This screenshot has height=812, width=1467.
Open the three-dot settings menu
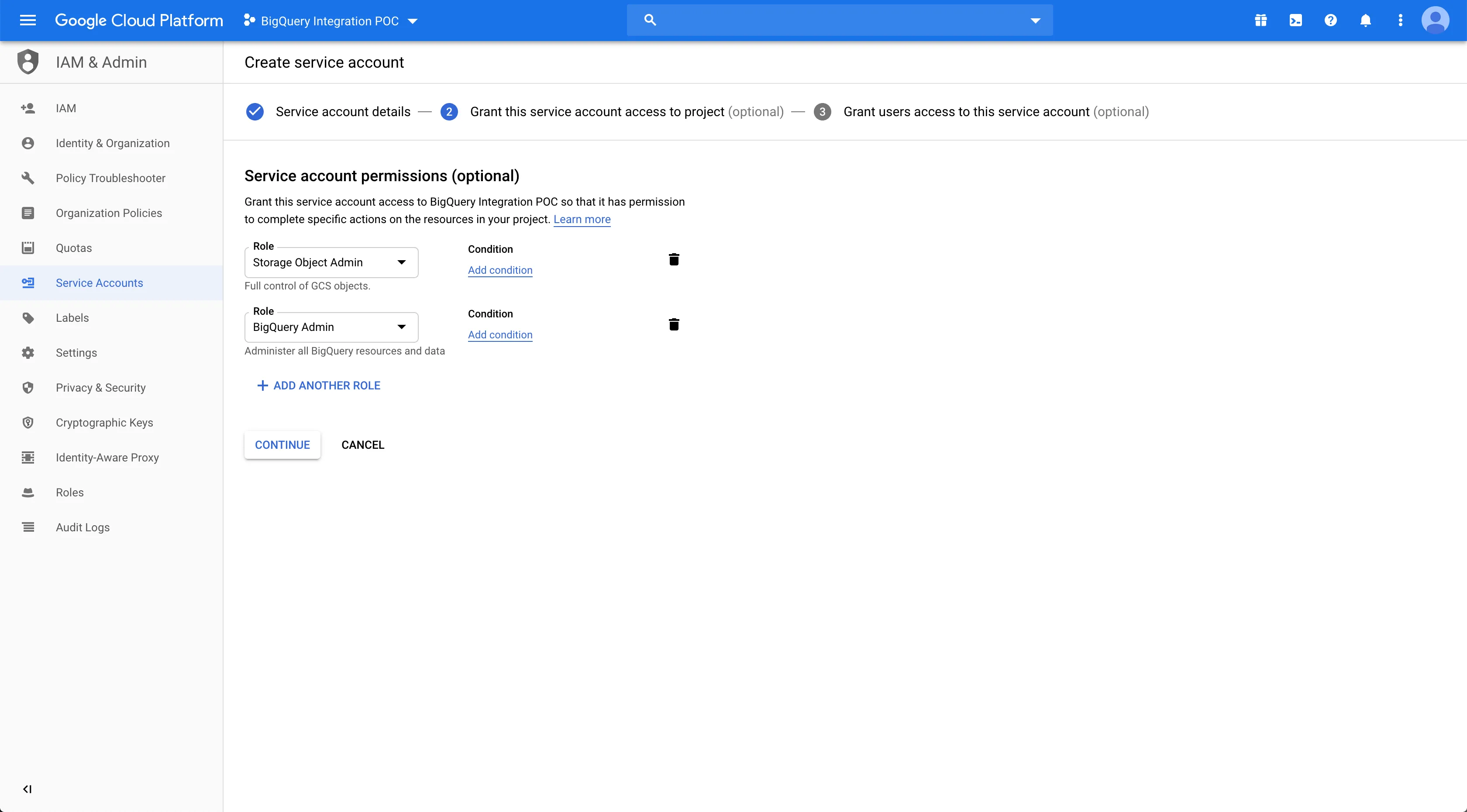click(1400, 21)
